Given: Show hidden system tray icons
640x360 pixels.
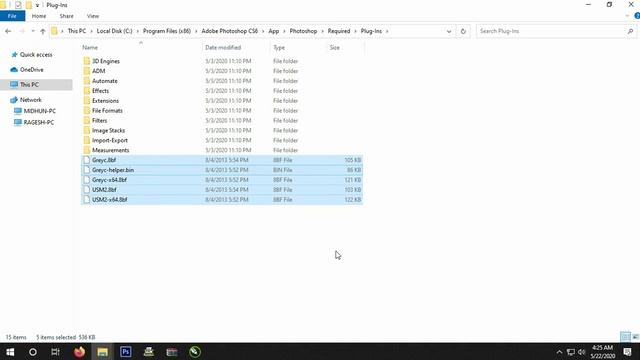Looking at the screenshot, I should point(559,352).
